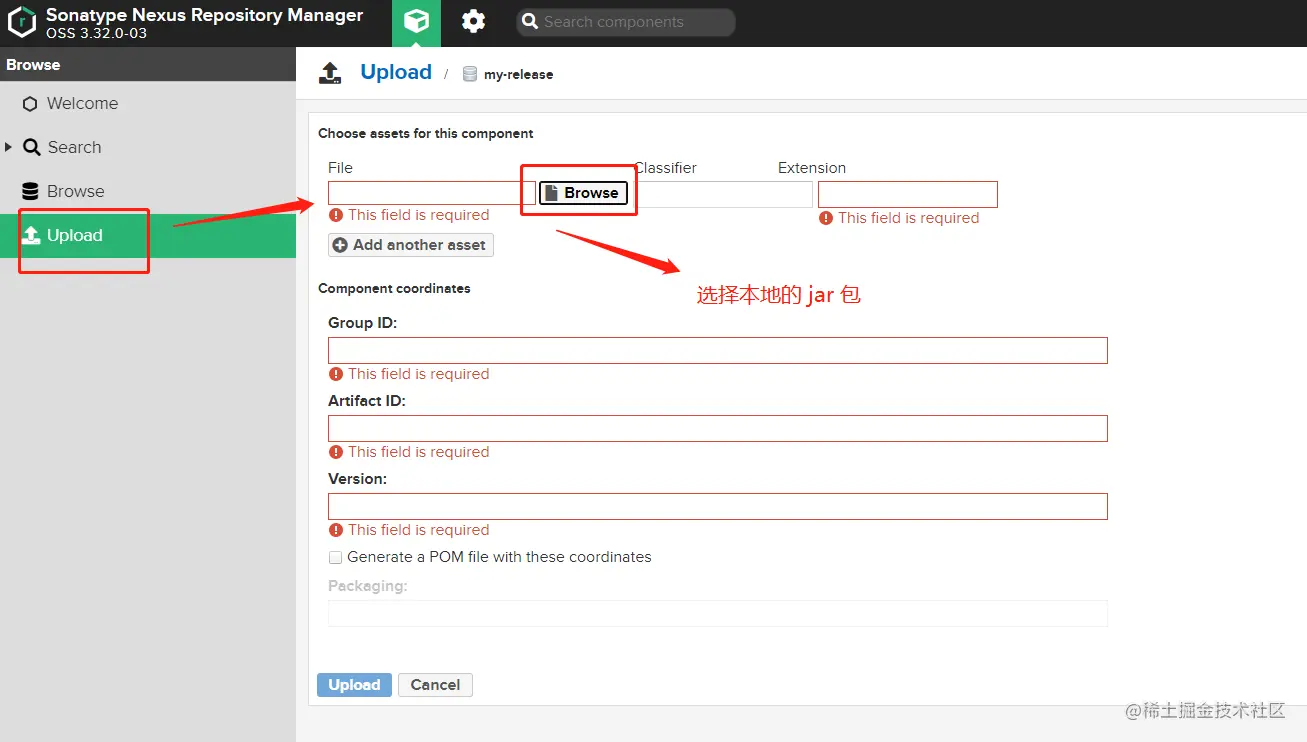Click the Artifact ID input field
The image size is (1307, 742).
tap(718, 428)
